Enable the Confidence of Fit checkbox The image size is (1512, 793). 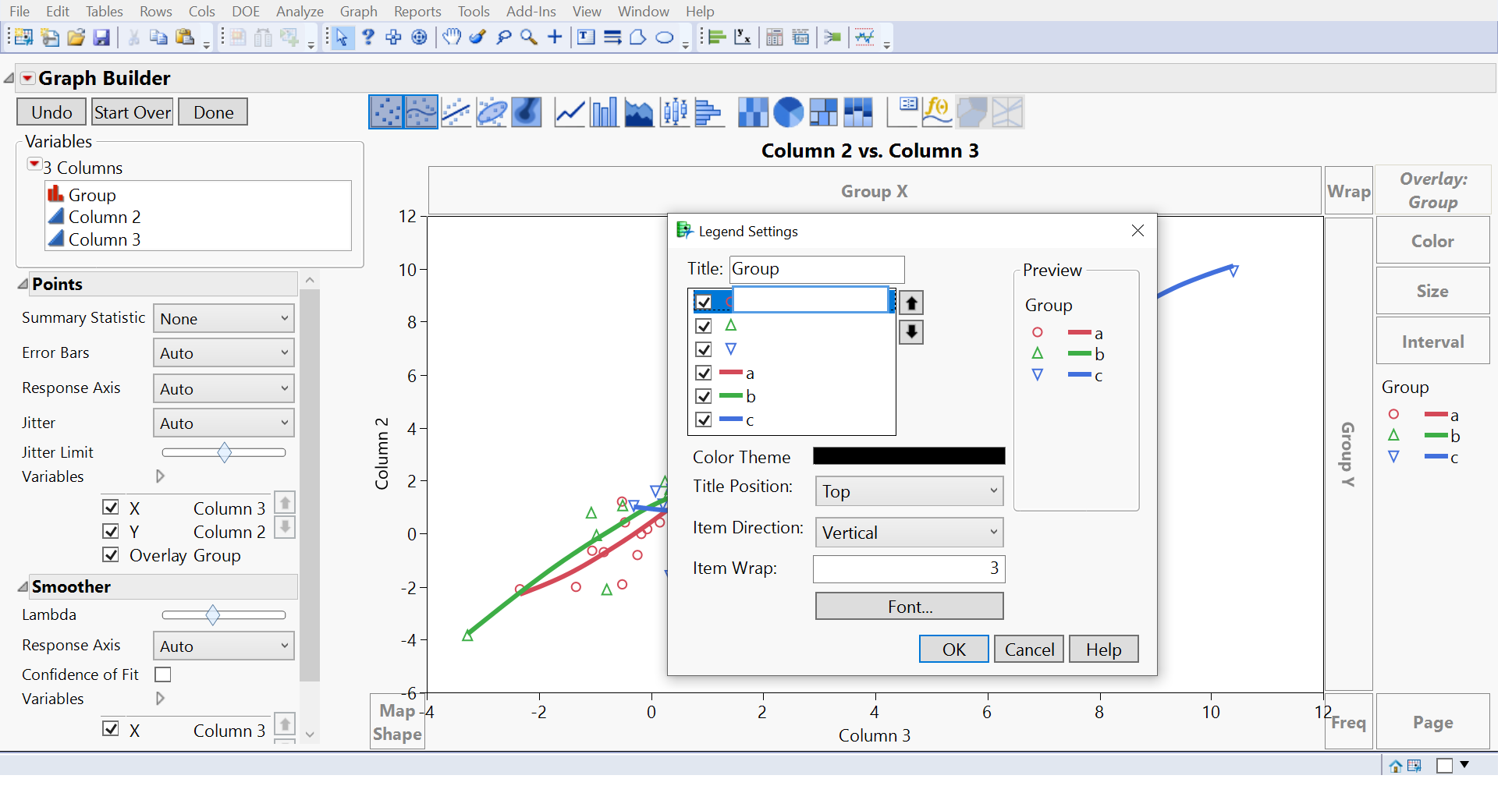point(163,674)
